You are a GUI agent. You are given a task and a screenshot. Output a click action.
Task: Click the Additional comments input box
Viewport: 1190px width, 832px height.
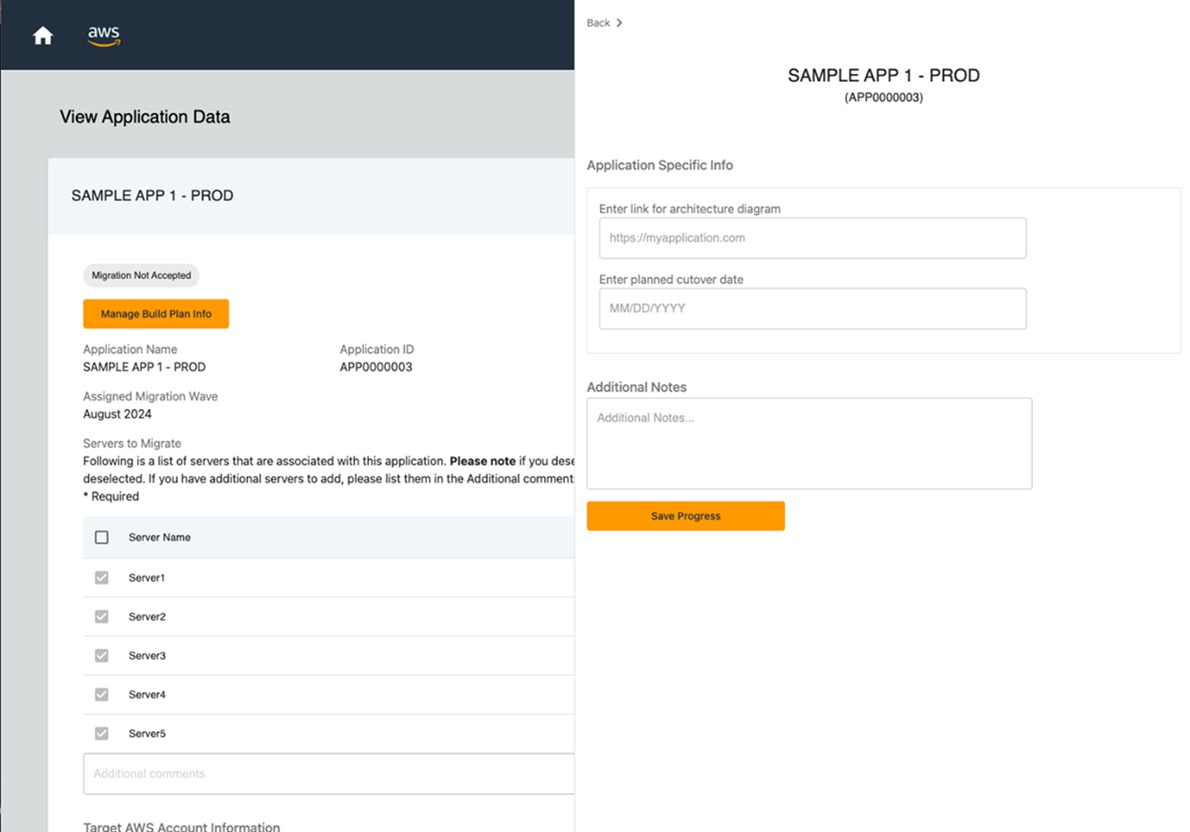(330, 773)
